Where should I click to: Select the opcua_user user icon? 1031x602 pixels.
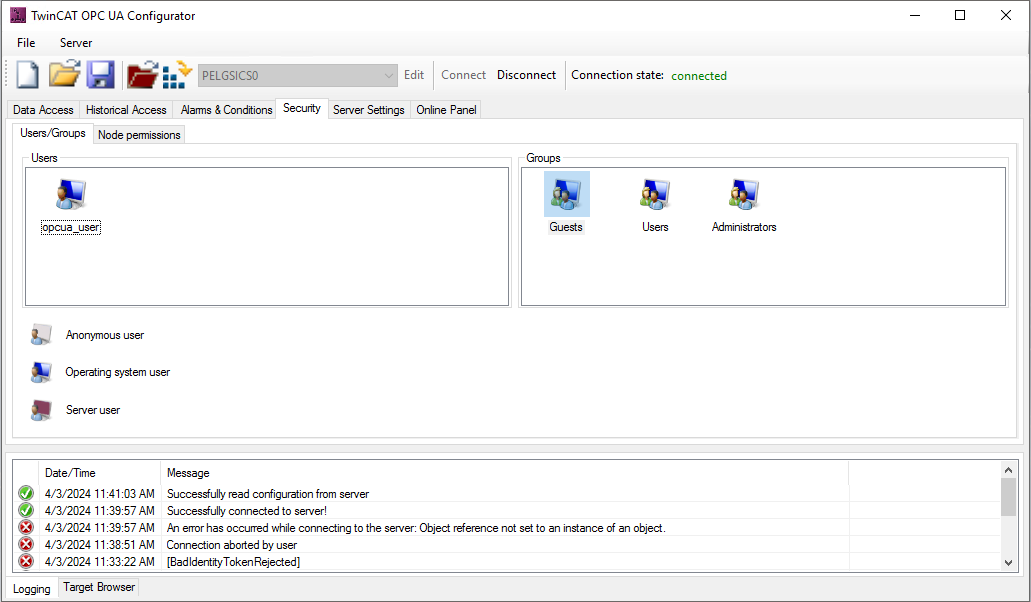tap(71, 195)
